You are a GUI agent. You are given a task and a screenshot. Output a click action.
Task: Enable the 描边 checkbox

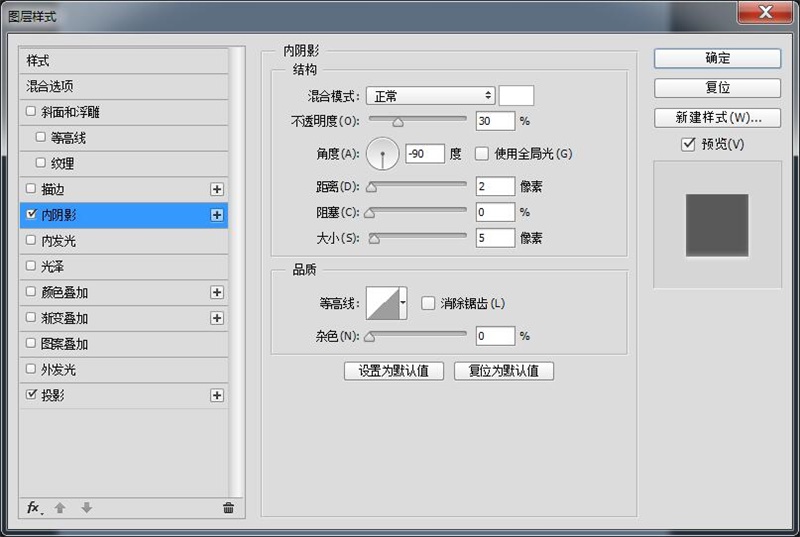[31, 188]
